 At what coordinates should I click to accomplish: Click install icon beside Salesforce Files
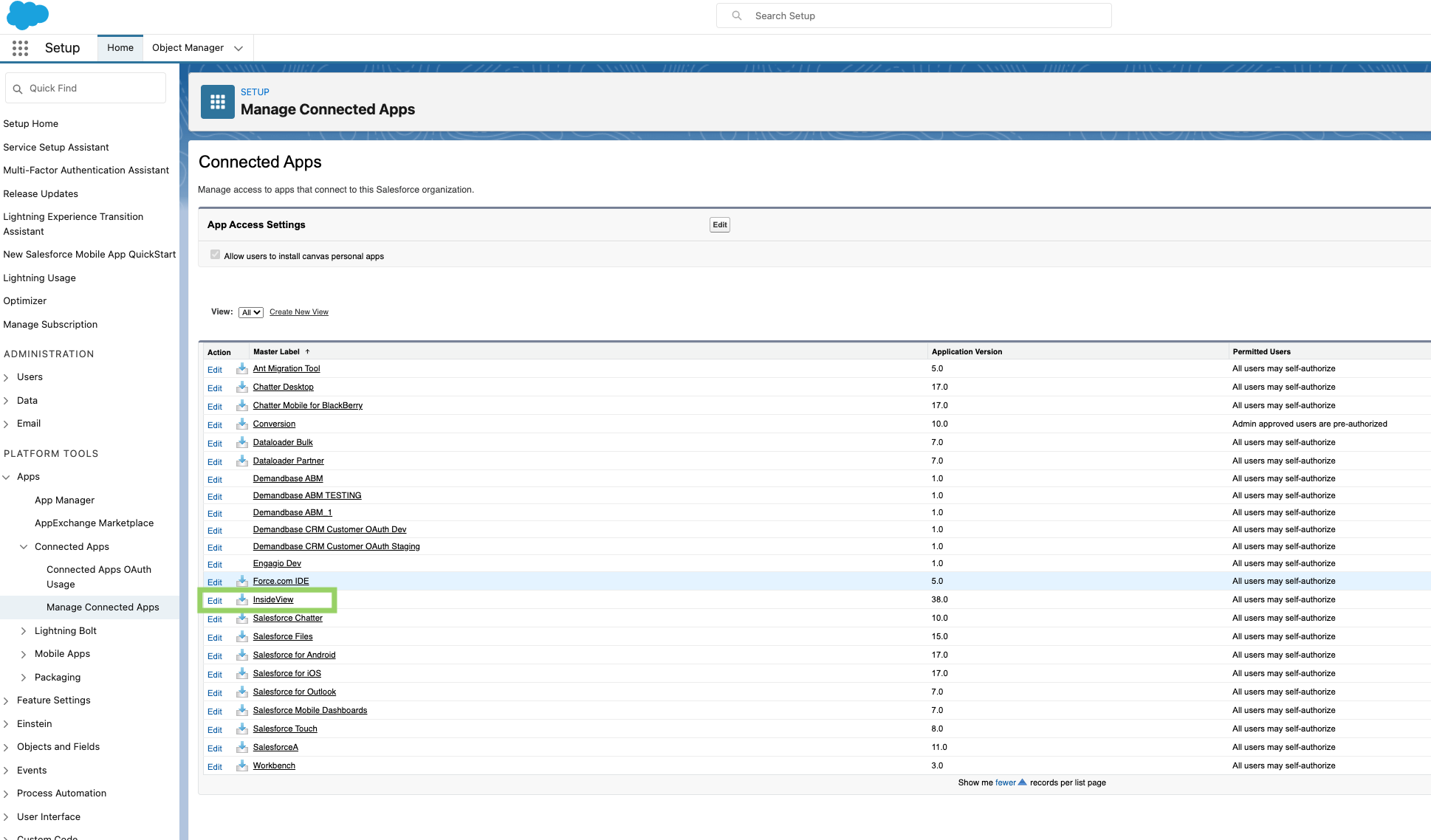click(241, 636)
